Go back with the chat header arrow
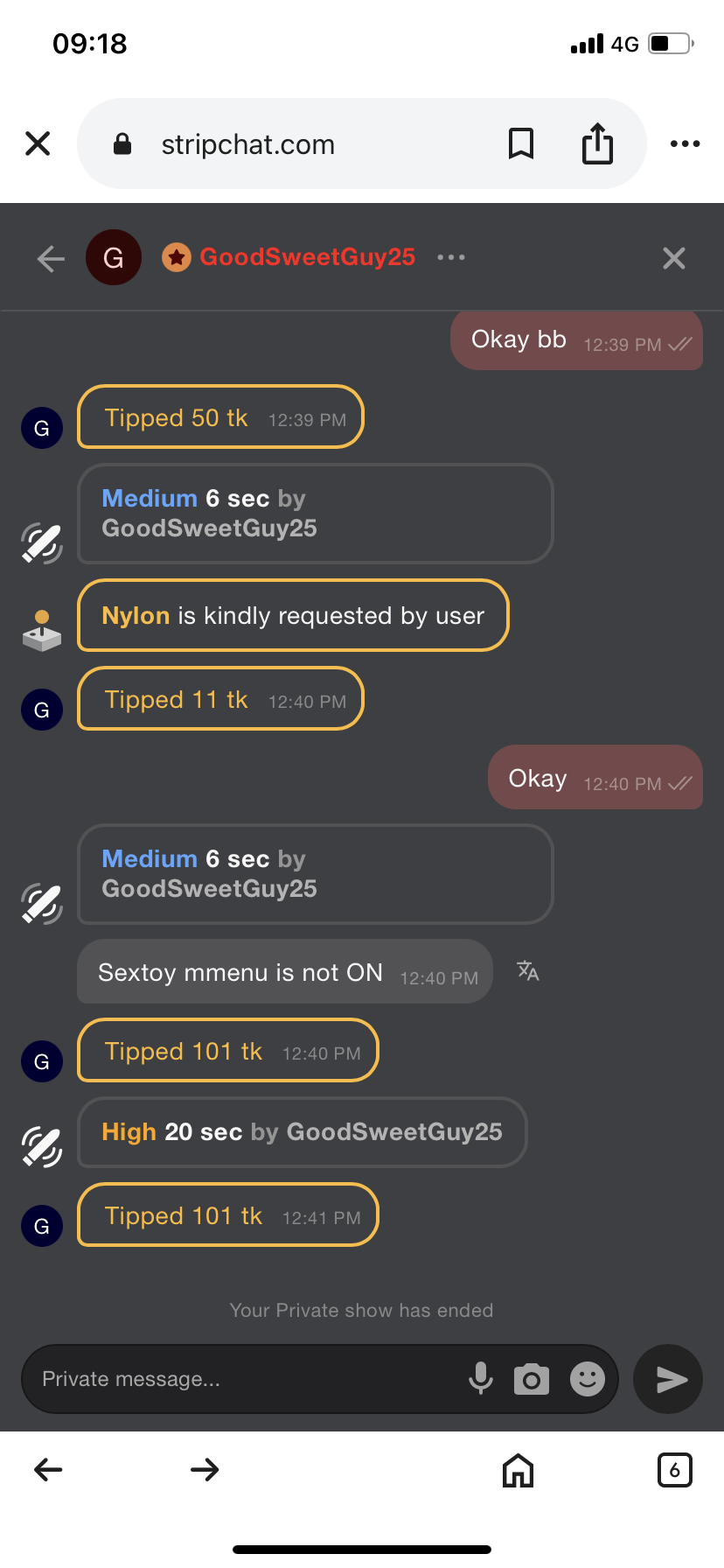Viewport: 724px width, 1568px height. tap(51, 258)
